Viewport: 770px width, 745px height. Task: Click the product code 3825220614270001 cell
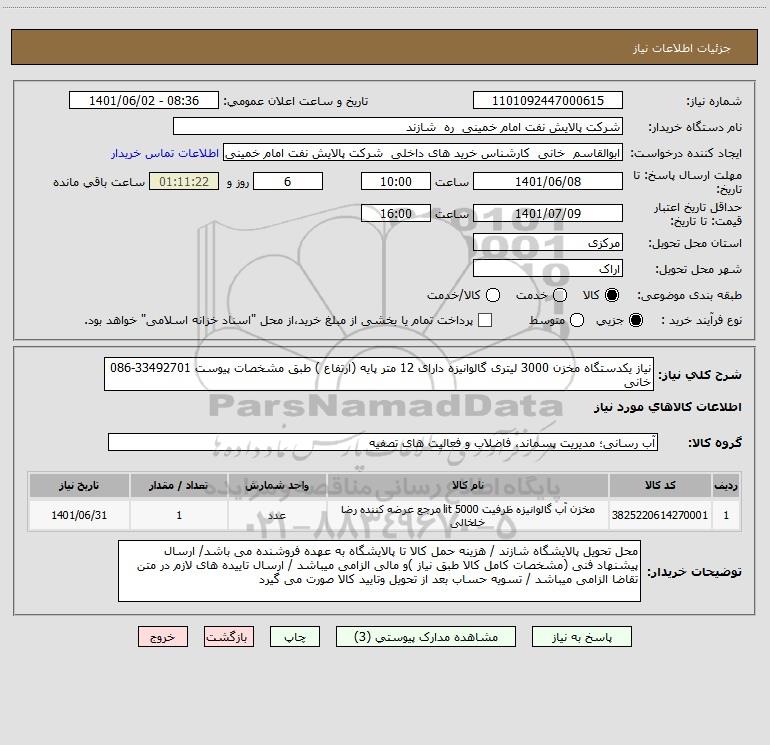coord(660,515)
